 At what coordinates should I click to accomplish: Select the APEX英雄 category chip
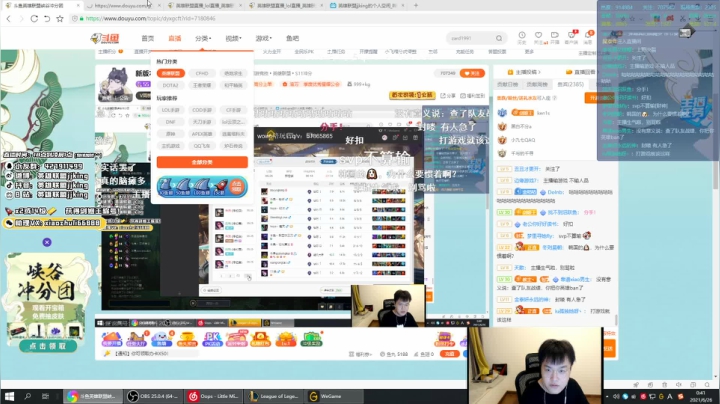click(x=202, y=134)
